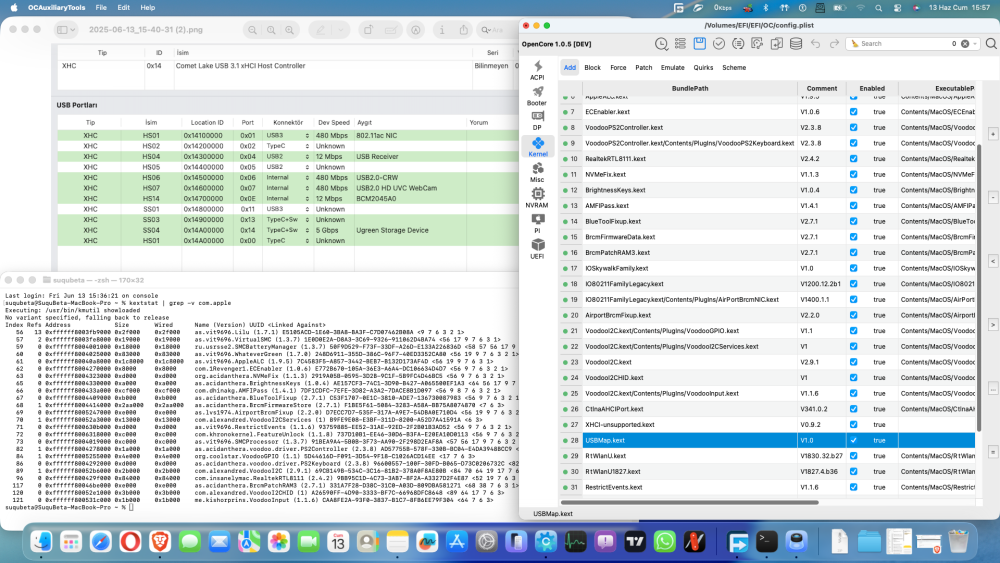Open the Preview search field options
The height and width of the screenshot is (563, 1000).
tap(486, 30)
